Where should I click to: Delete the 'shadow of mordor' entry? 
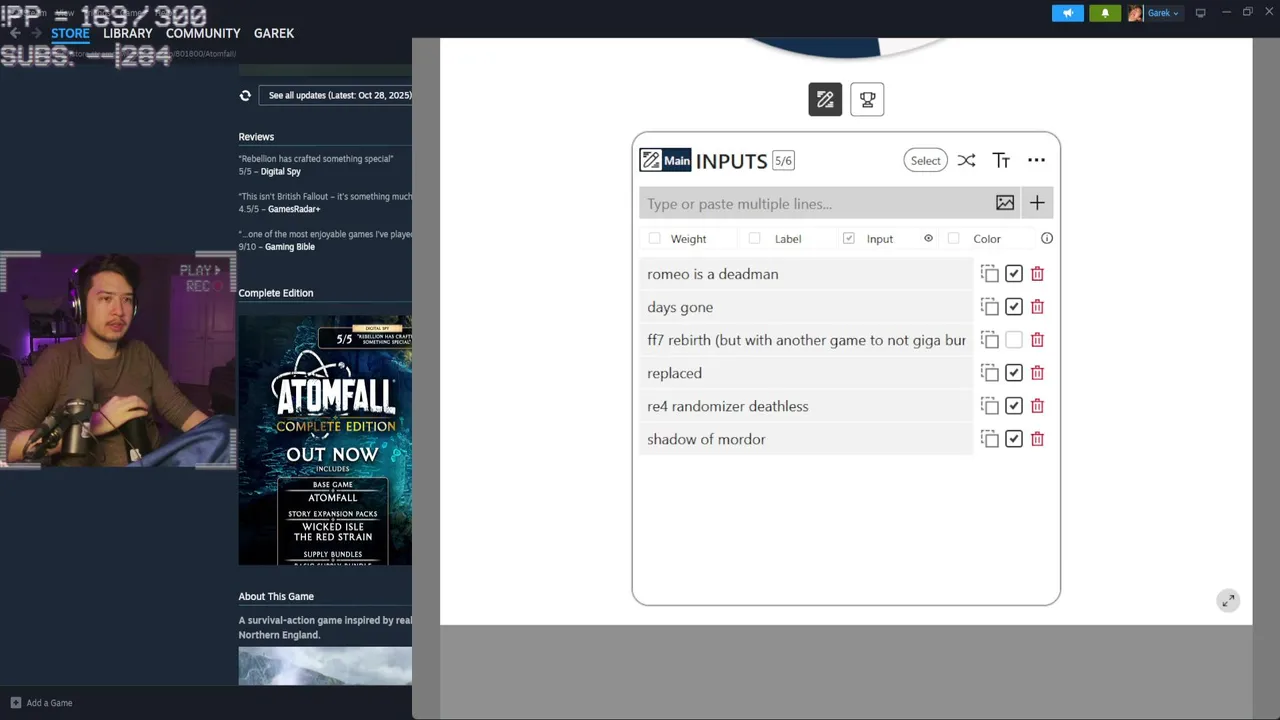point(1037,438)
